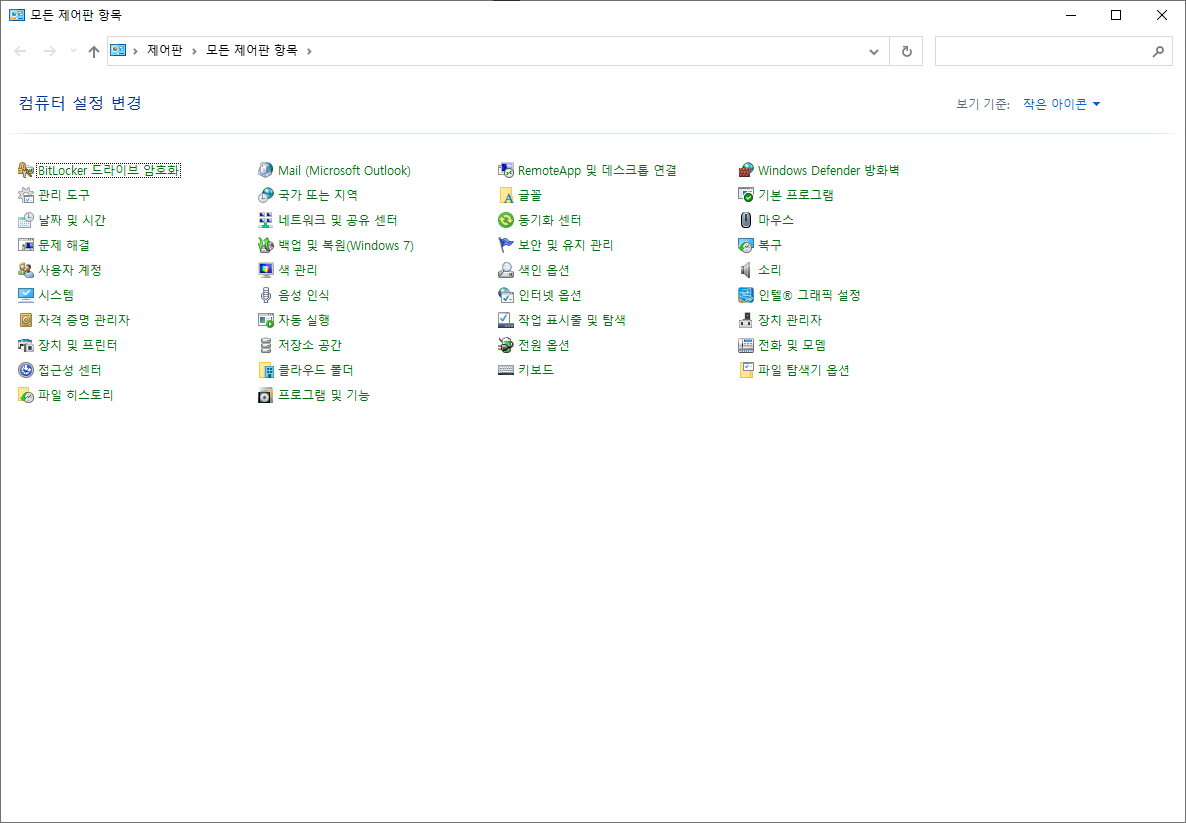Expand the address bar history dropdown arrow
This screenshot has height=823, width=1186.
pyautogui.click(x=874, y=51)
